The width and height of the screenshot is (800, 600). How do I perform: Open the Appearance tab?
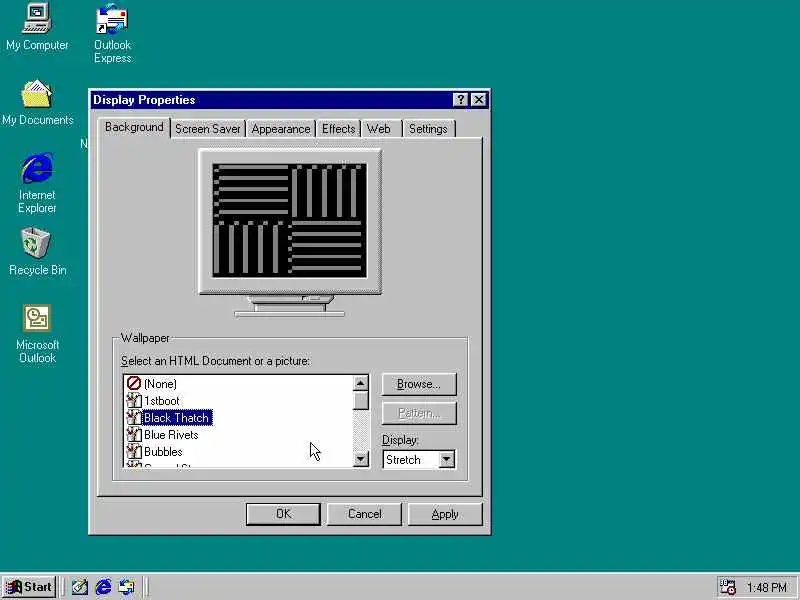coord(281,129)
